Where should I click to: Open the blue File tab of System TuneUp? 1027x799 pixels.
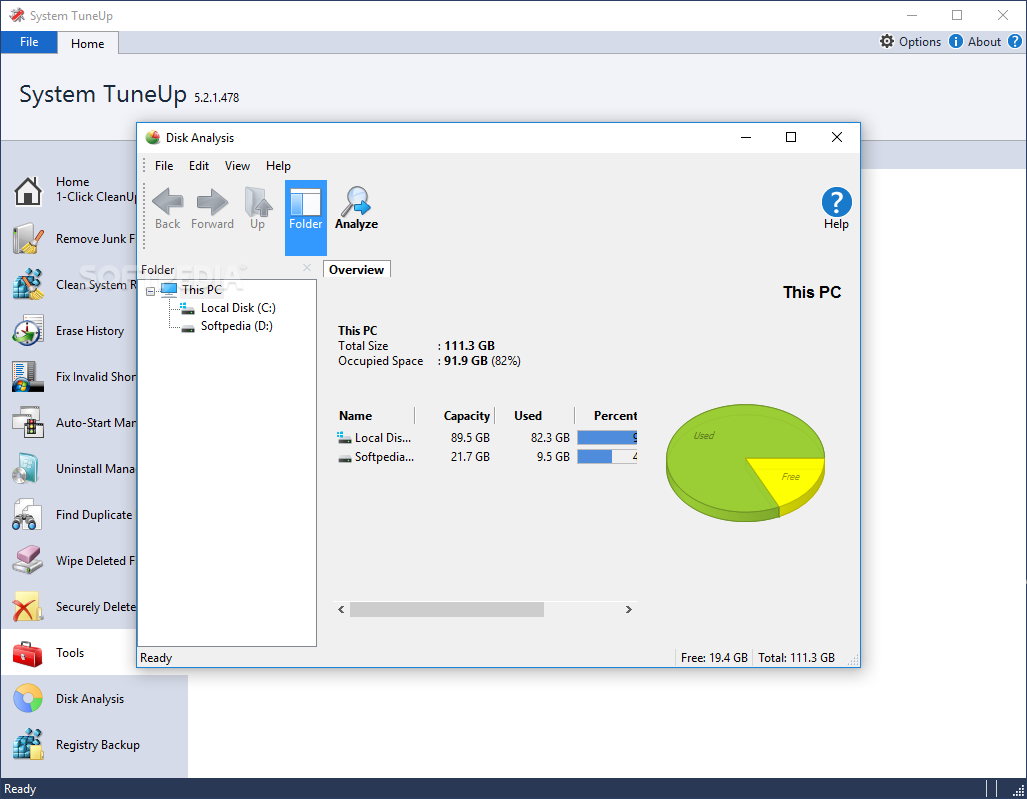pyautogui.click(x=29, y=42)
